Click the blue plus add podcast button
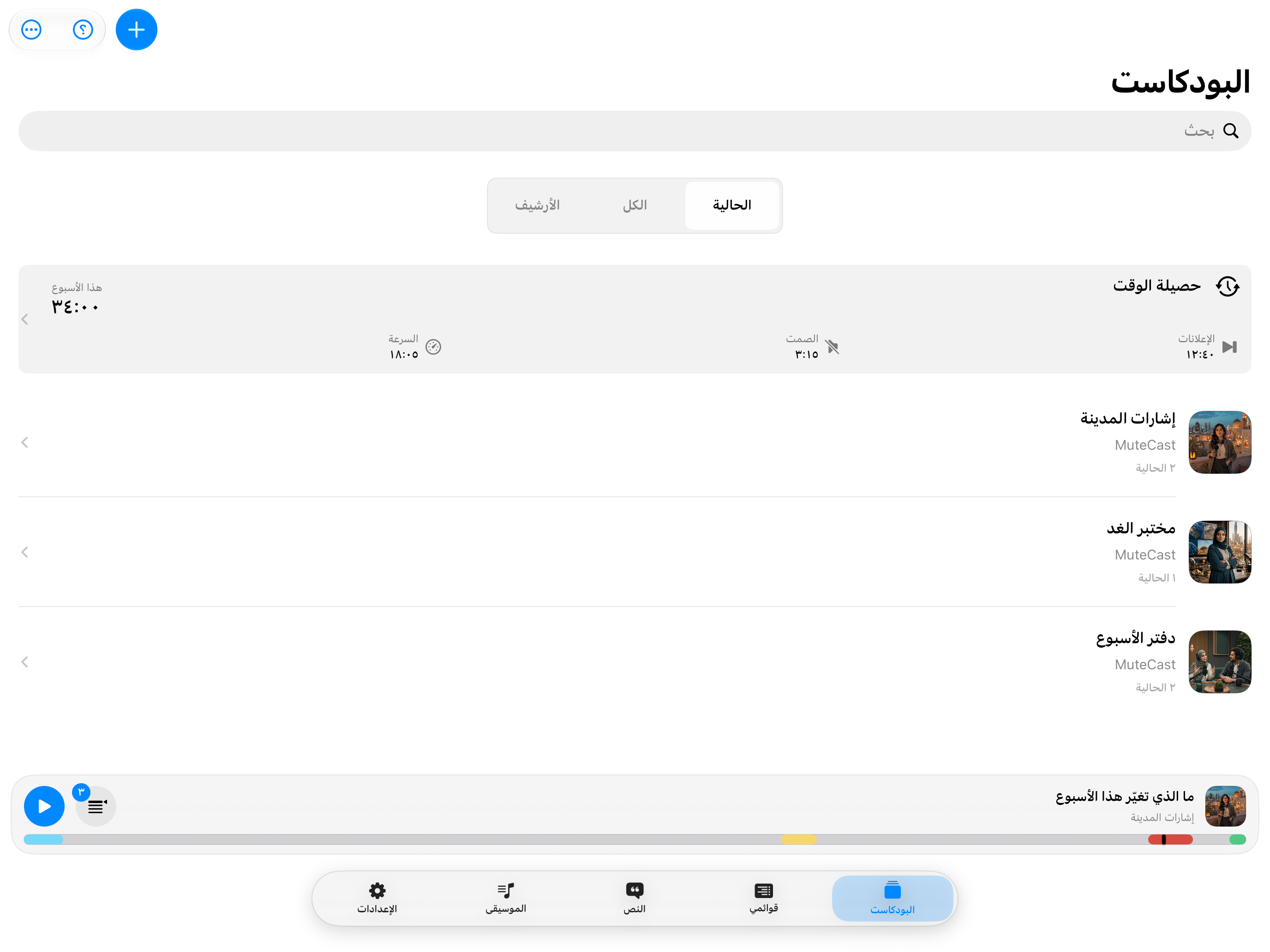This screenshot has height=952, width=1270. point(136,30)
